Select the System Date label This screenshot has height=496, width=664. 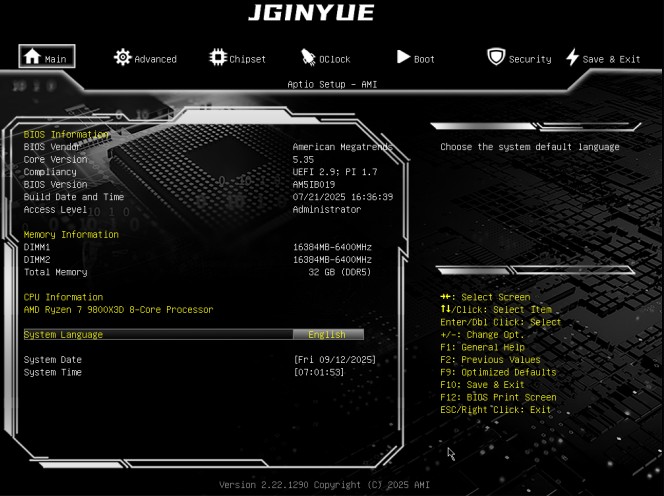coord(53,360)
